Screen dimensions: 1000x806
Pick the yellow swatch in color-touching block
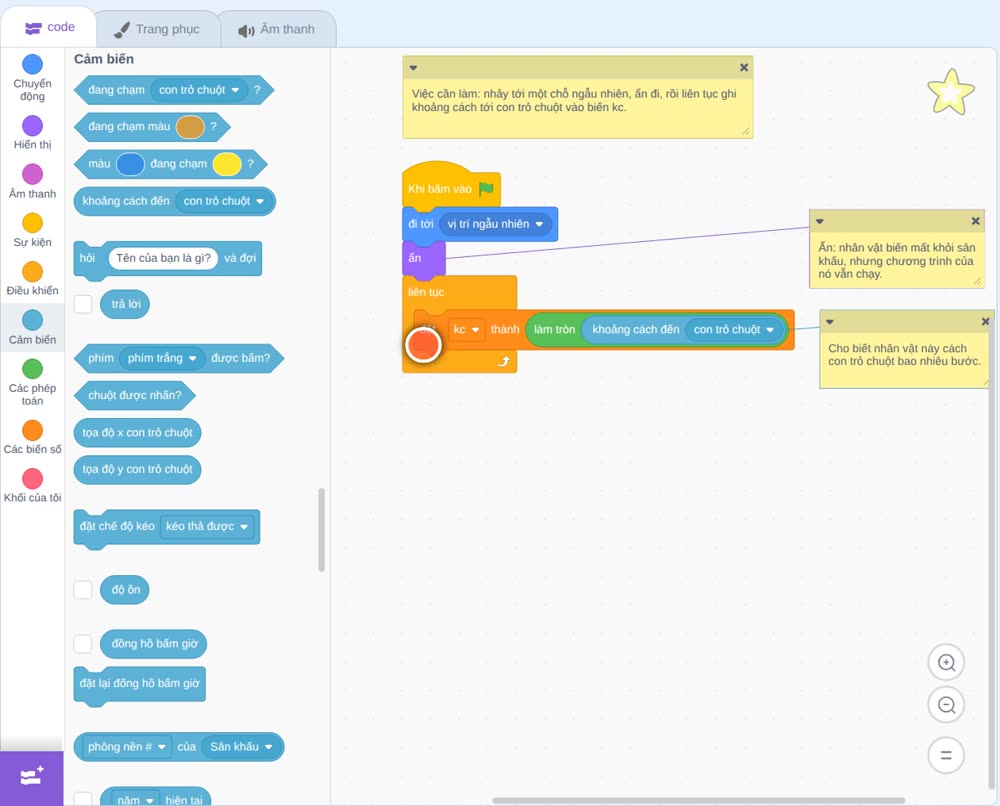point(226,164)
